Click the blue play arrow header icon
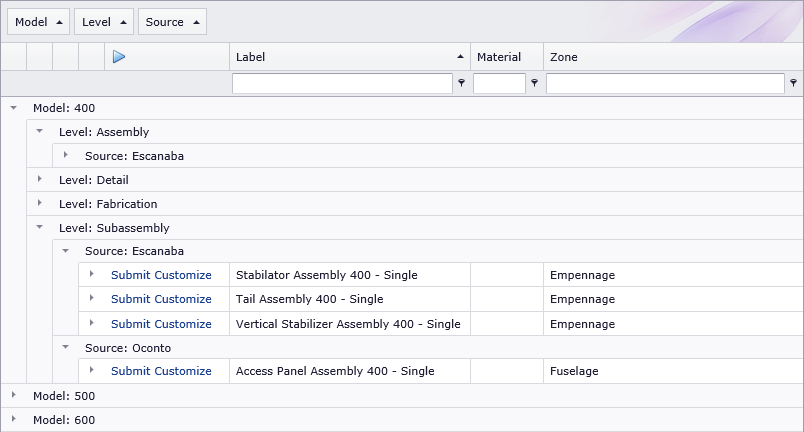The height and width of the screenshot is (432, 804). coord(118,57)
